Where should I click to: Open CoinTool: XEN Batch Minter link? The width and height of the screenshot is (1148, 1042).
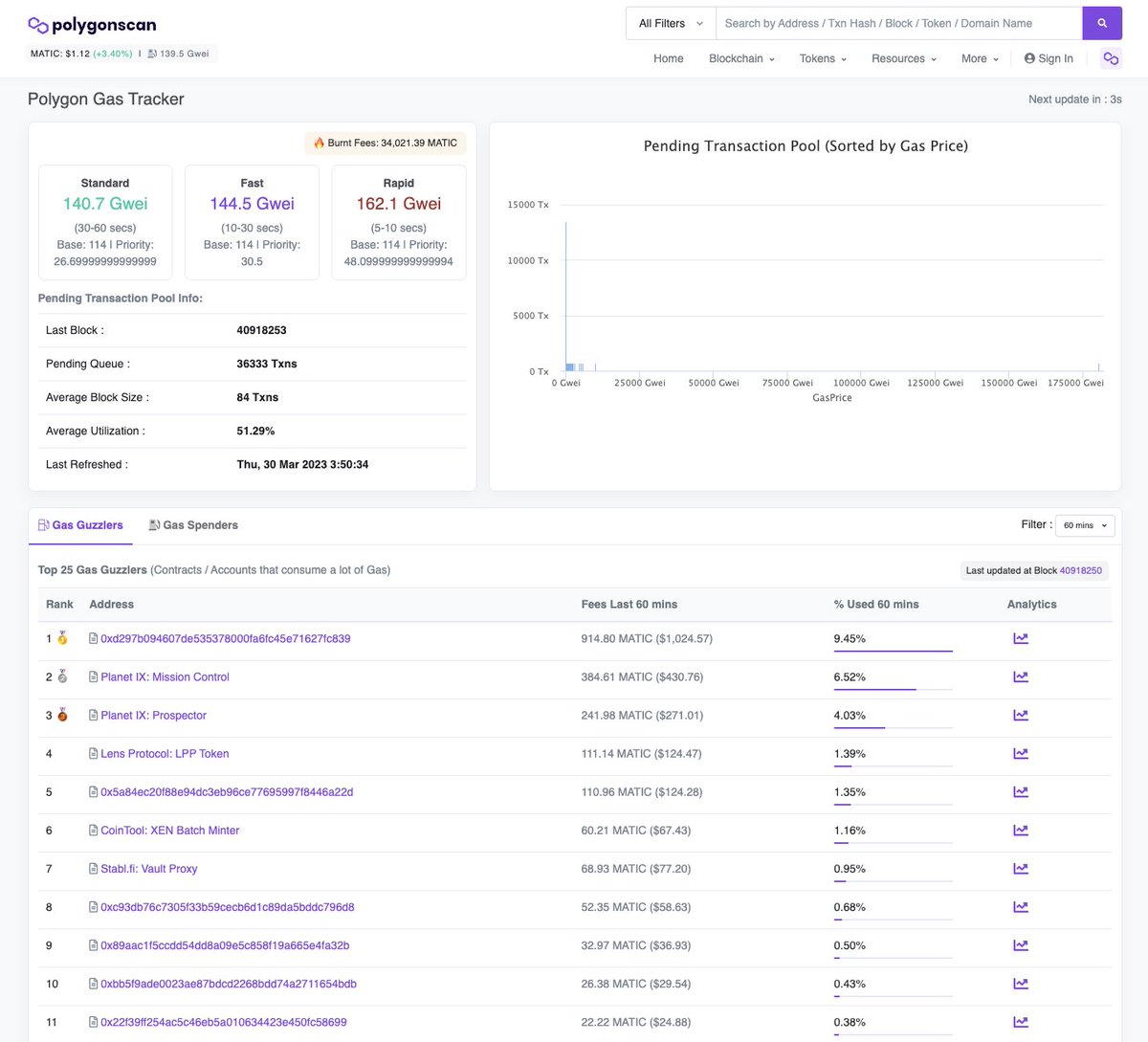click(170, 830)
